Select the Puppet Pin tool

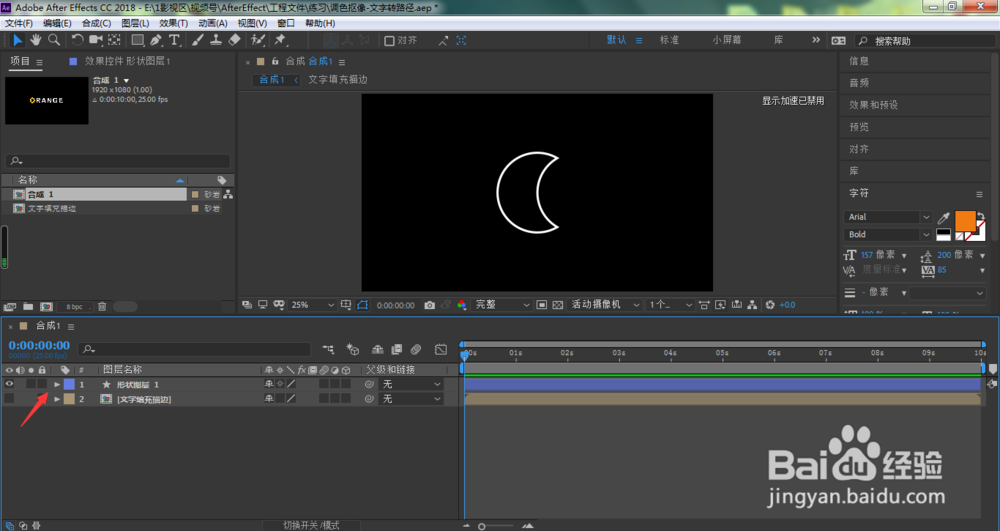pos(280,40)
